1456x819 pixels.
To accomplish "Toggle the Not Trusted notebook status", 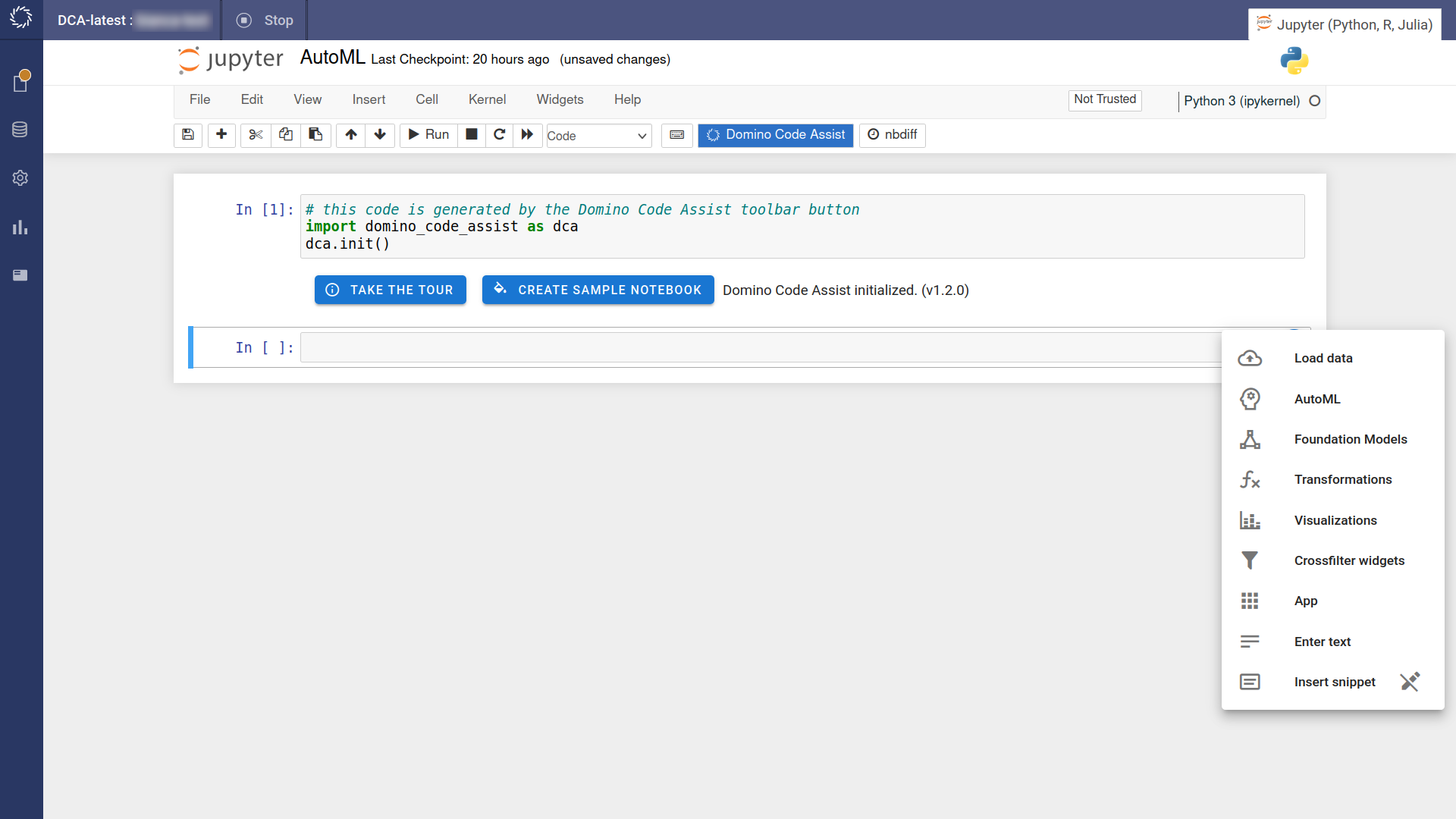I will point(1105,99).
